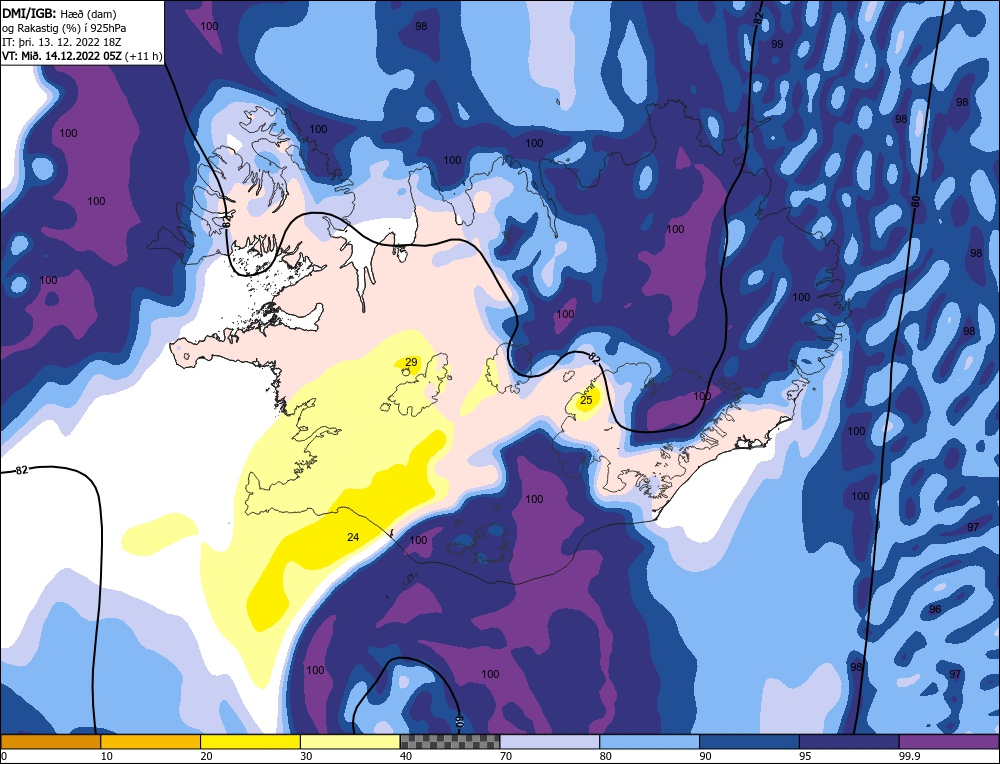Click the legend tick label '20'
This screenshot has height=764, width=1000.
206,756
